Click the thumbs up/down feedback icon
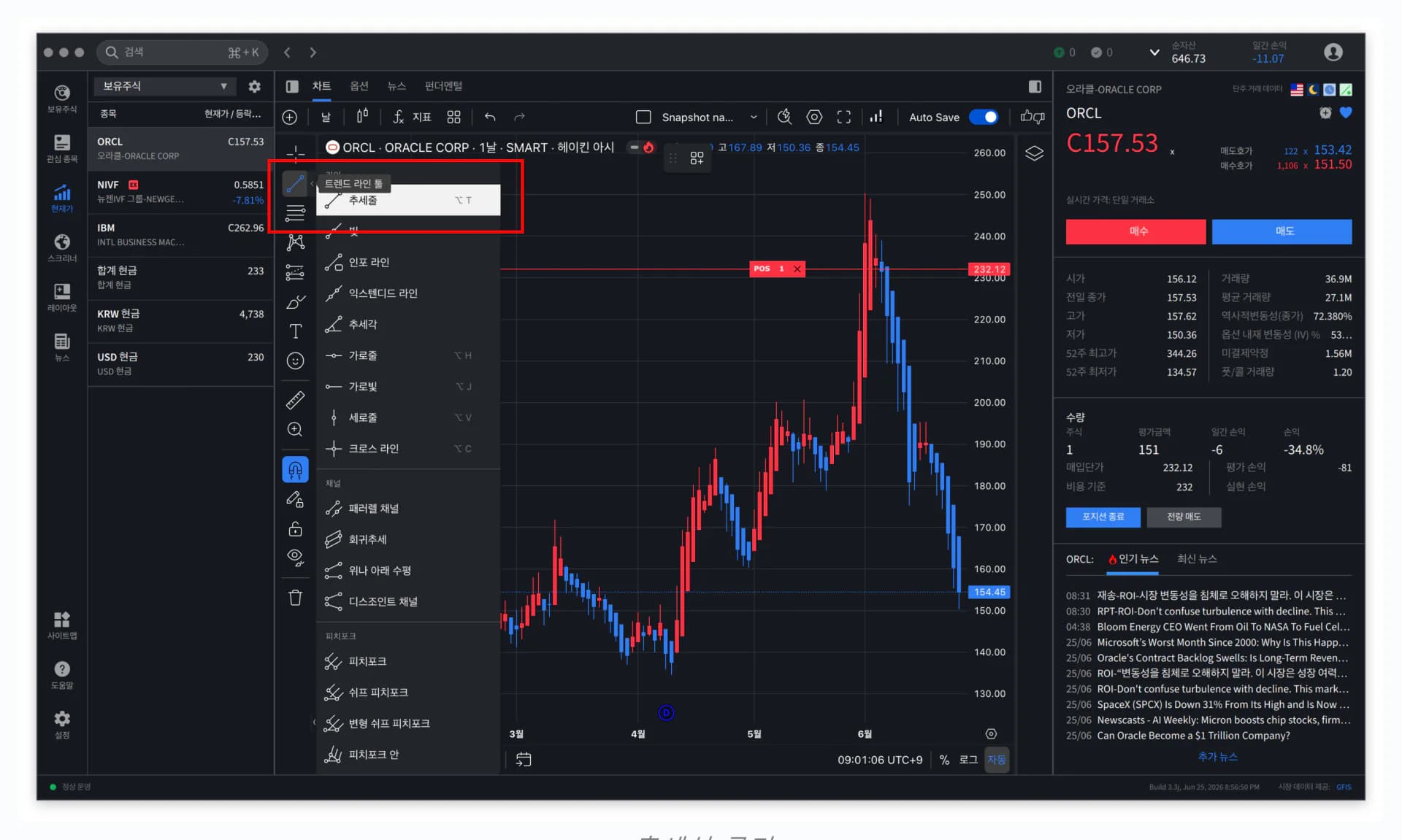 coord(1033,117)
